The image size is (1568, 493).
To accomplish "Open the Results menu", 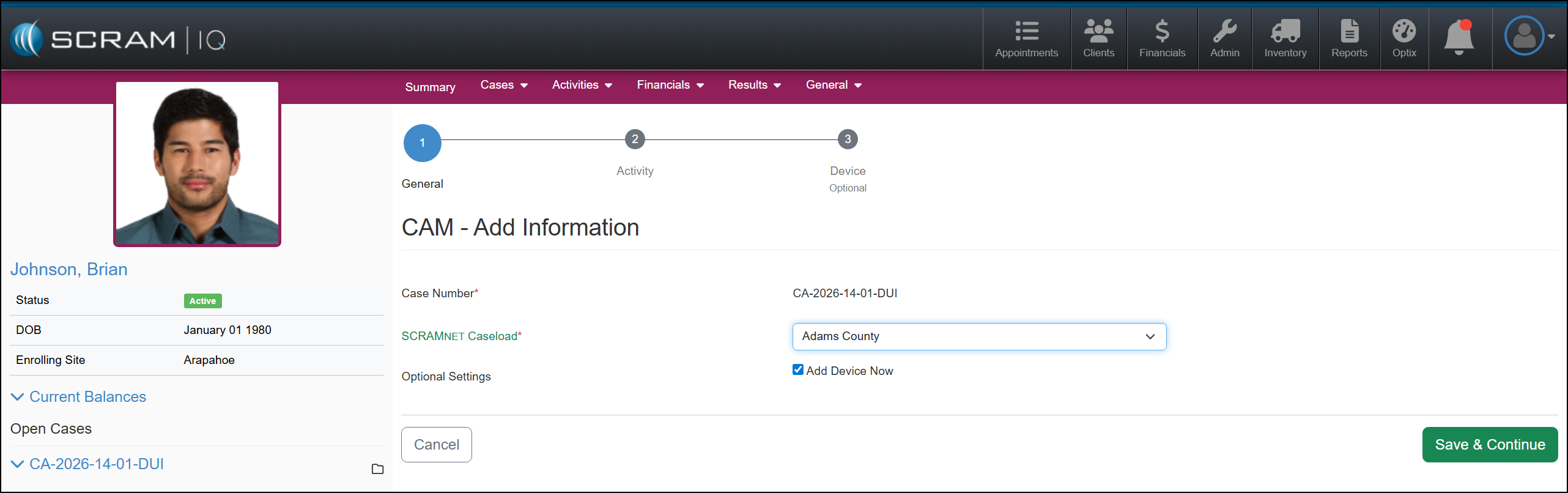I will tap(754, 85).
